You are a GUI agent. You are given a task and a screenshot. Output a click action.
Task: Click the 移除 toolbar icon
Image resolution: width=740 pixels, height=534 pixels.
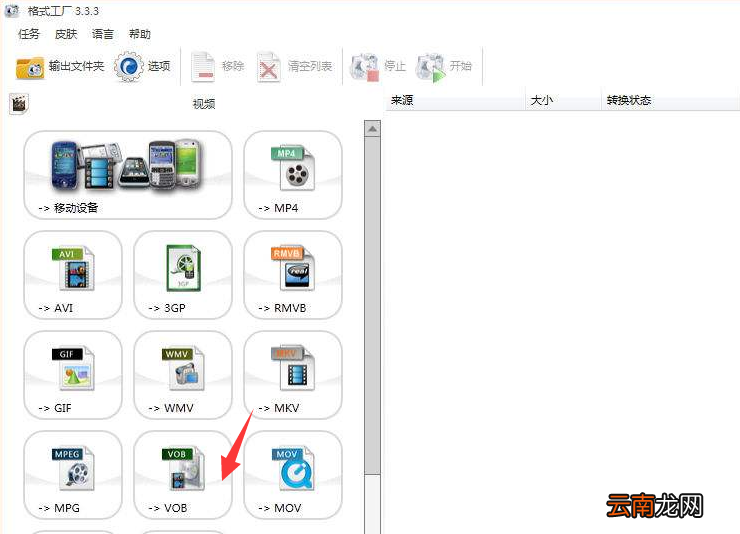point(203,67)
